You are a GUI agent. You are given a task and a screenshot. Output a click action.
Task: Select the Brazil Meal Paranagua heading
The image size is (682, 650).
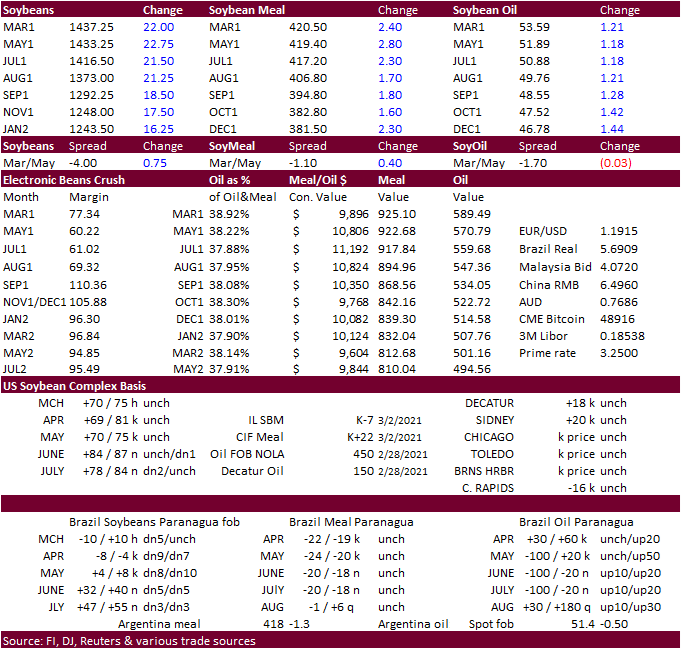click(351, 522)
